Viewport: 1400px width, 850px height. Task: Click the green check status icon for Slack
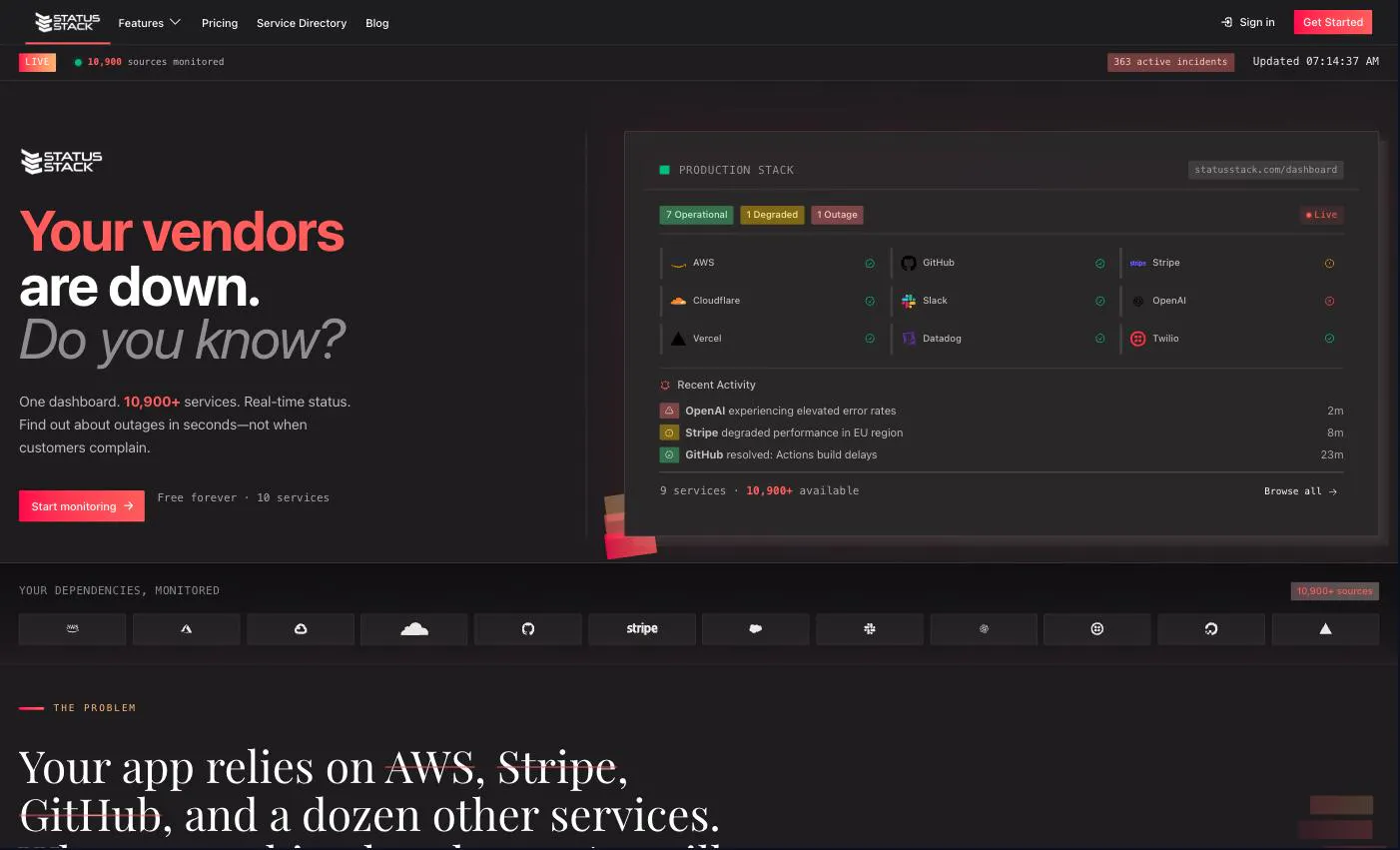[1099, 301]
